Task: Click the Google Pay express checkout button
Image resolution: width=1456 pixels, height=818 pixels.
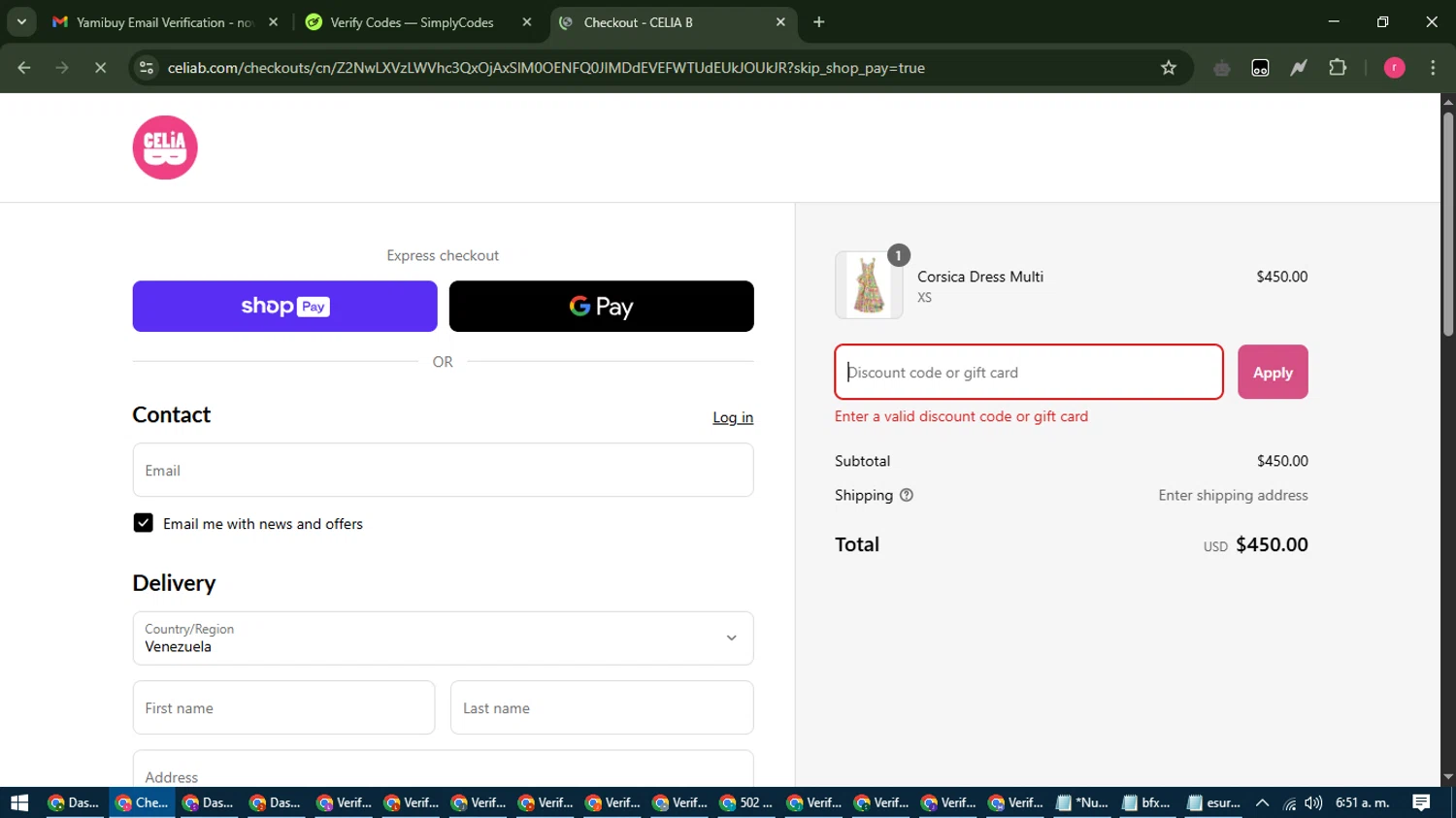Action: point(602,307)
